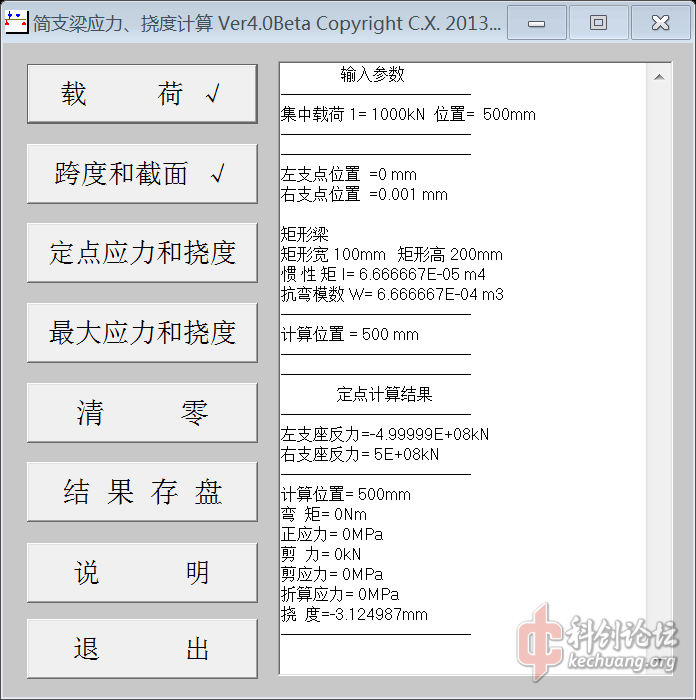Click the beam app icon in title bar

(x=17, y=23)
